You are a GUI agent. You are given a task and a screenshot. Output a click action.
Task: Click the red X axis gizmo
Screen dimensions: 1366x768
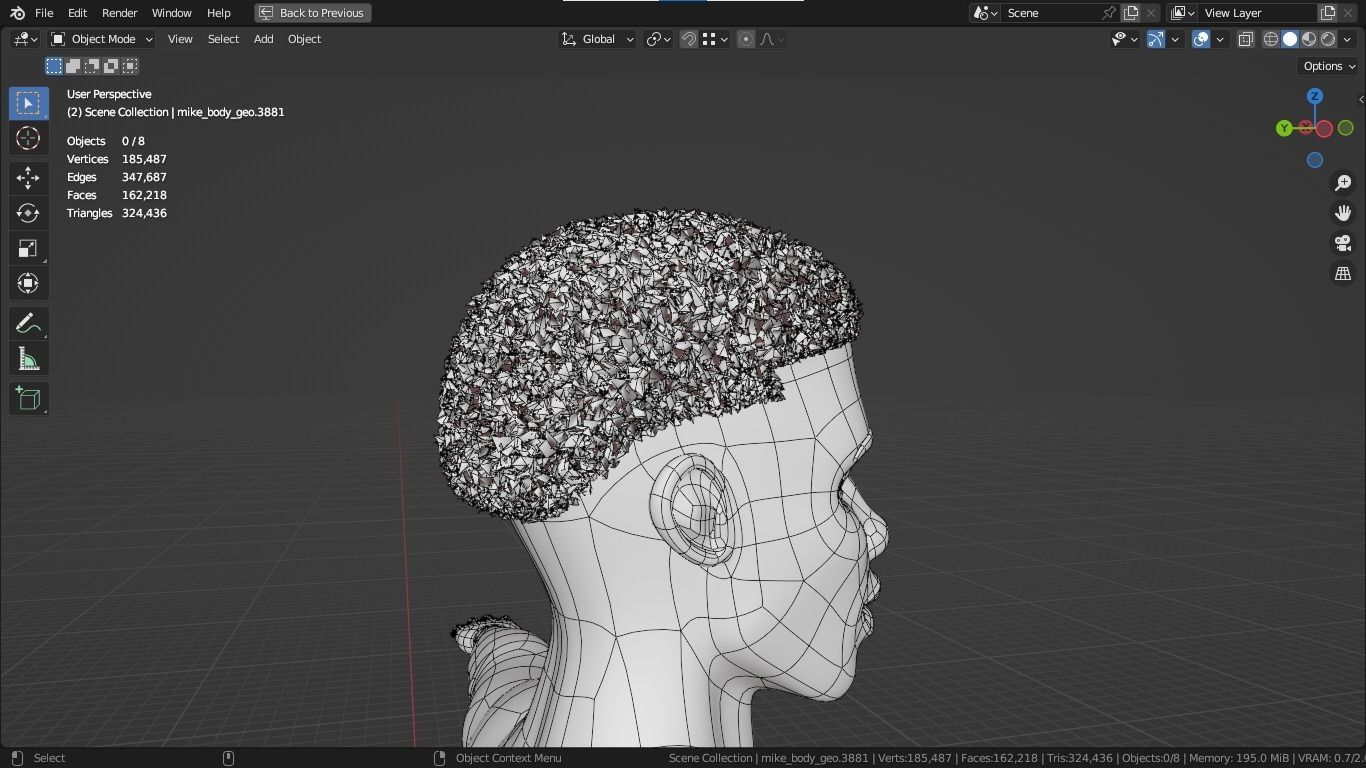tap(1324, 129)
